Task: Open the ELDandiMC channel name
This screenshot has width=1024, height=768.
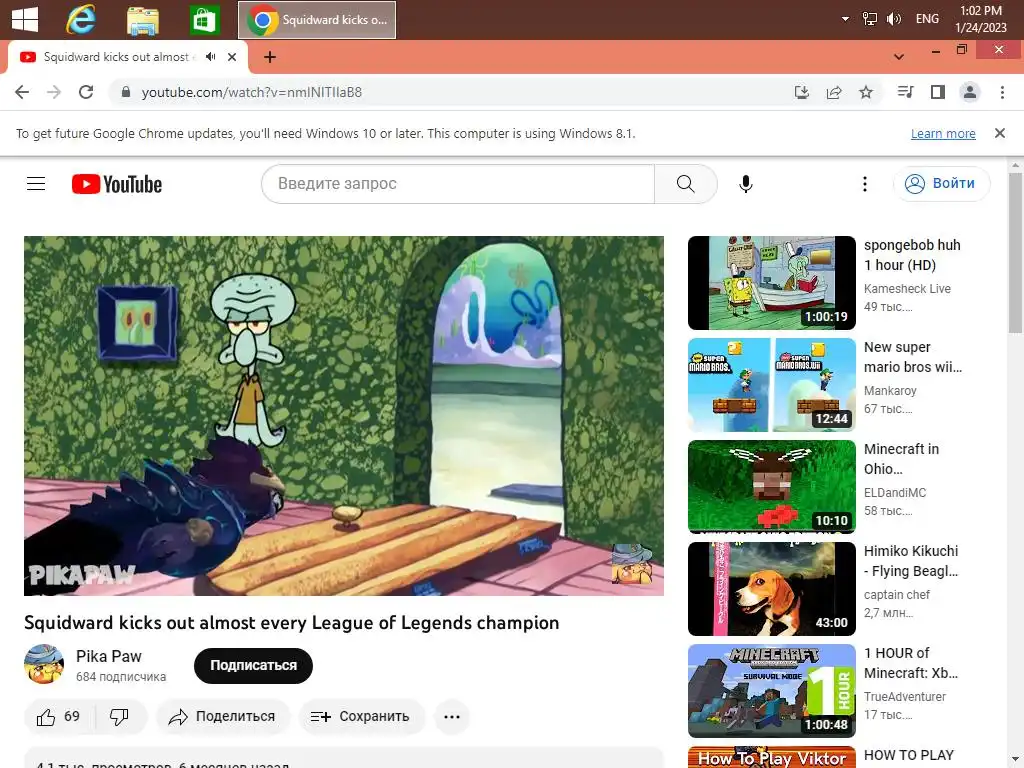Action: tap(895, 492)
